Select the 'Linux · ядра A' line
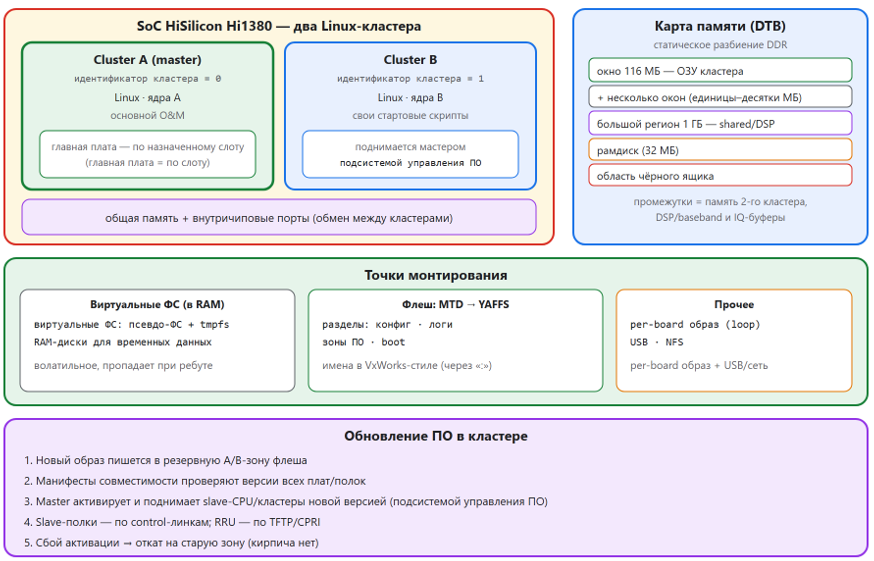 click(148, 98)
